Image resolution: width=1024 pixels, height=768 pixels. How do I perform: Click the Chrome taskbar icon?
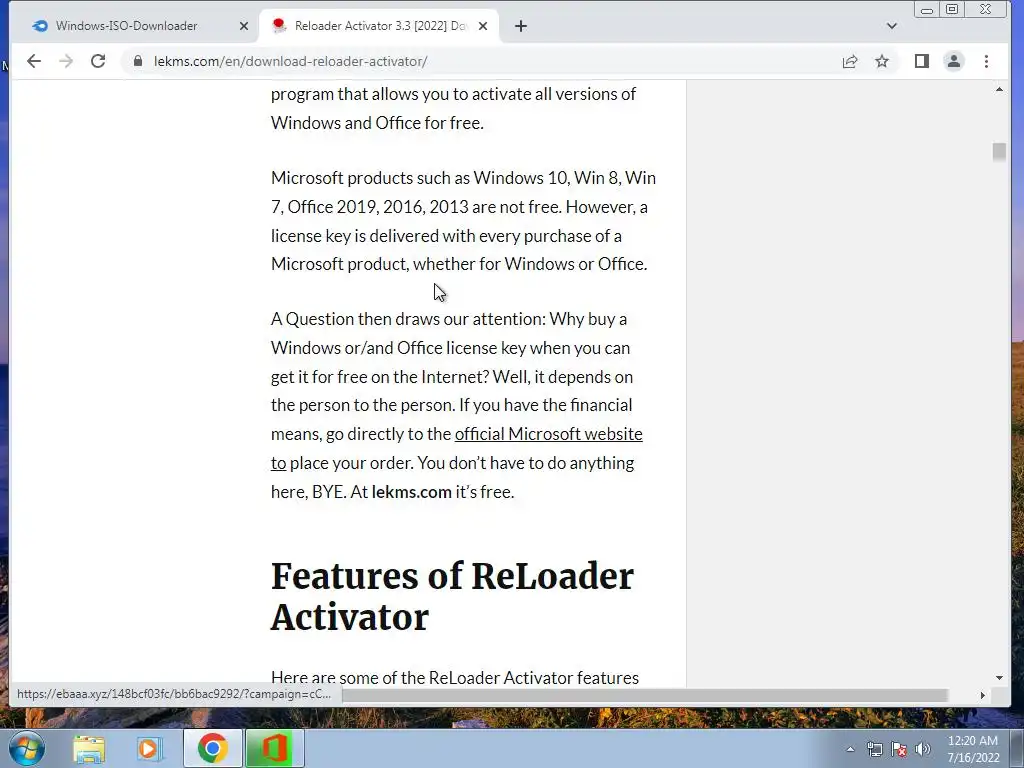(x=212, y=748)
